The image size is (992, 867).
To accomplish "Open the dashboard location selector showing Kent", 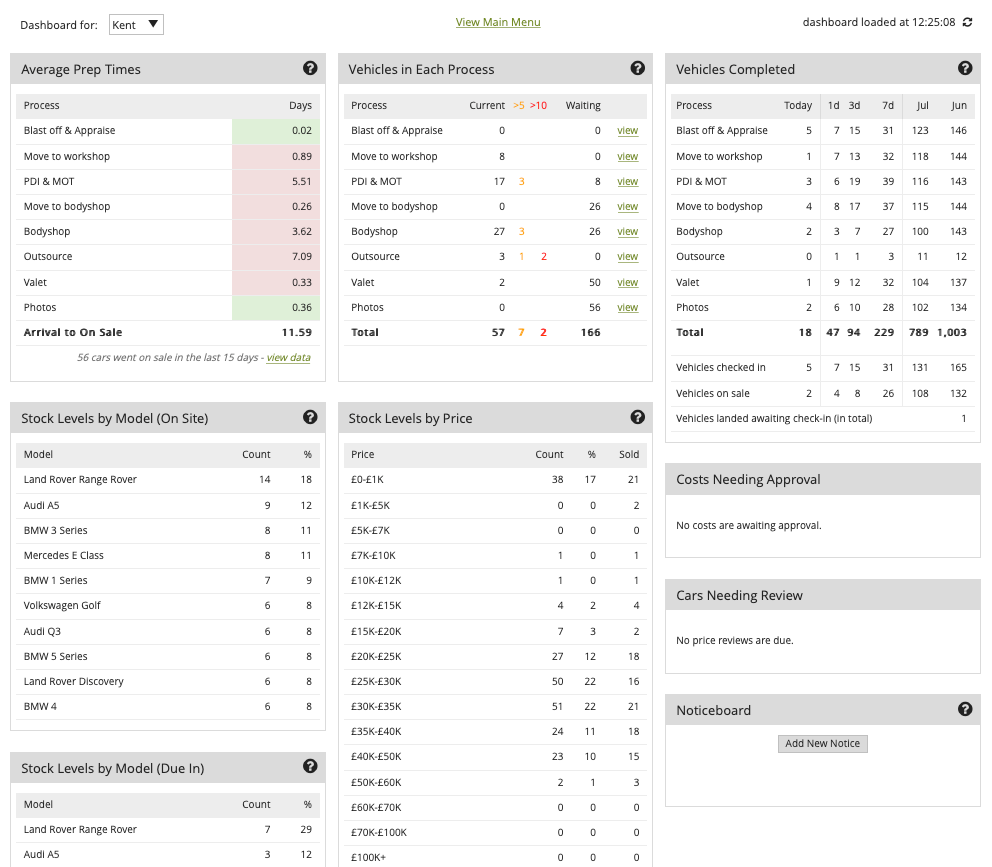I will coord(135,24).
